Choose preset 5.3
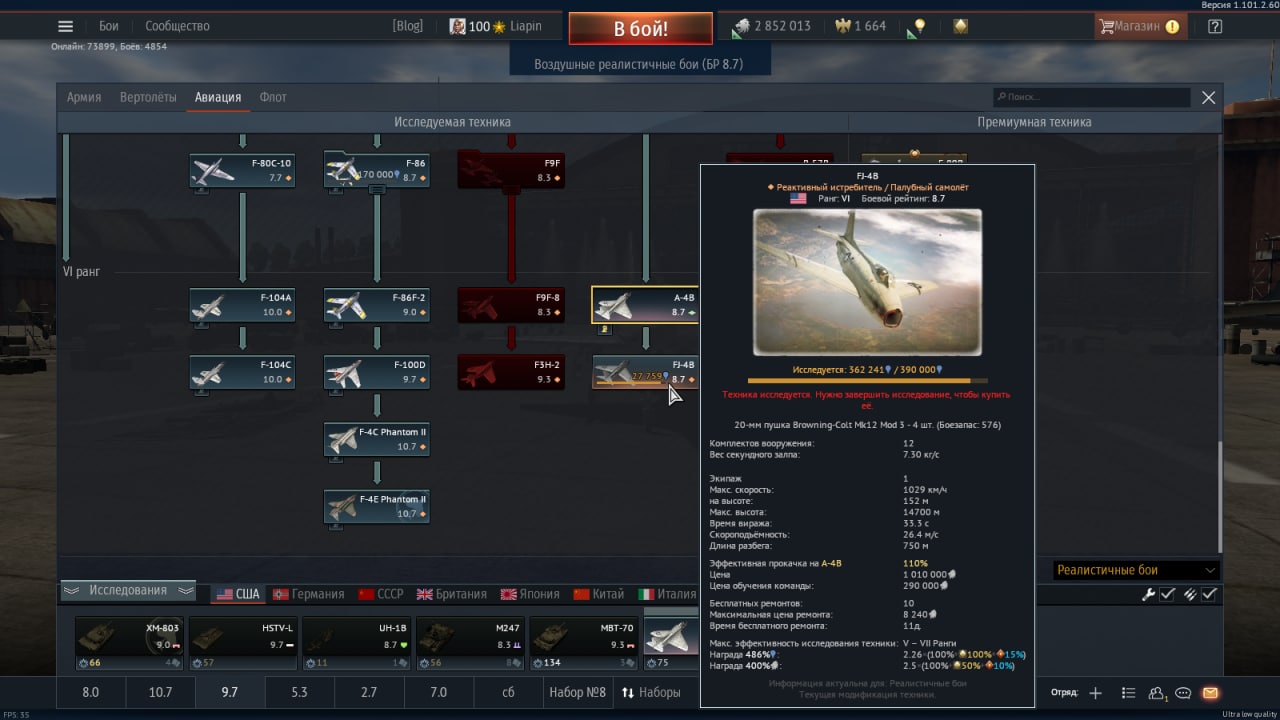 click(x=299, y=692)
